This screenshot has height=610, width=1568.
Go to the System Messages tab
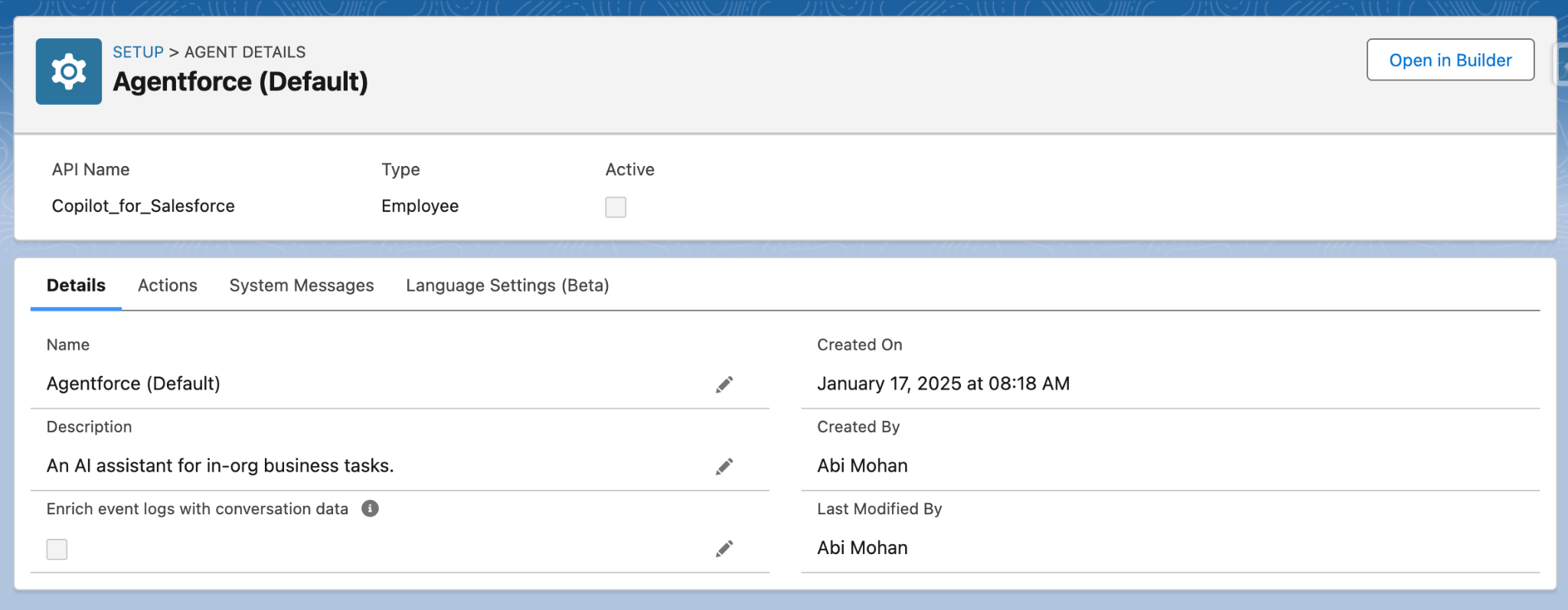click(302, 285)
